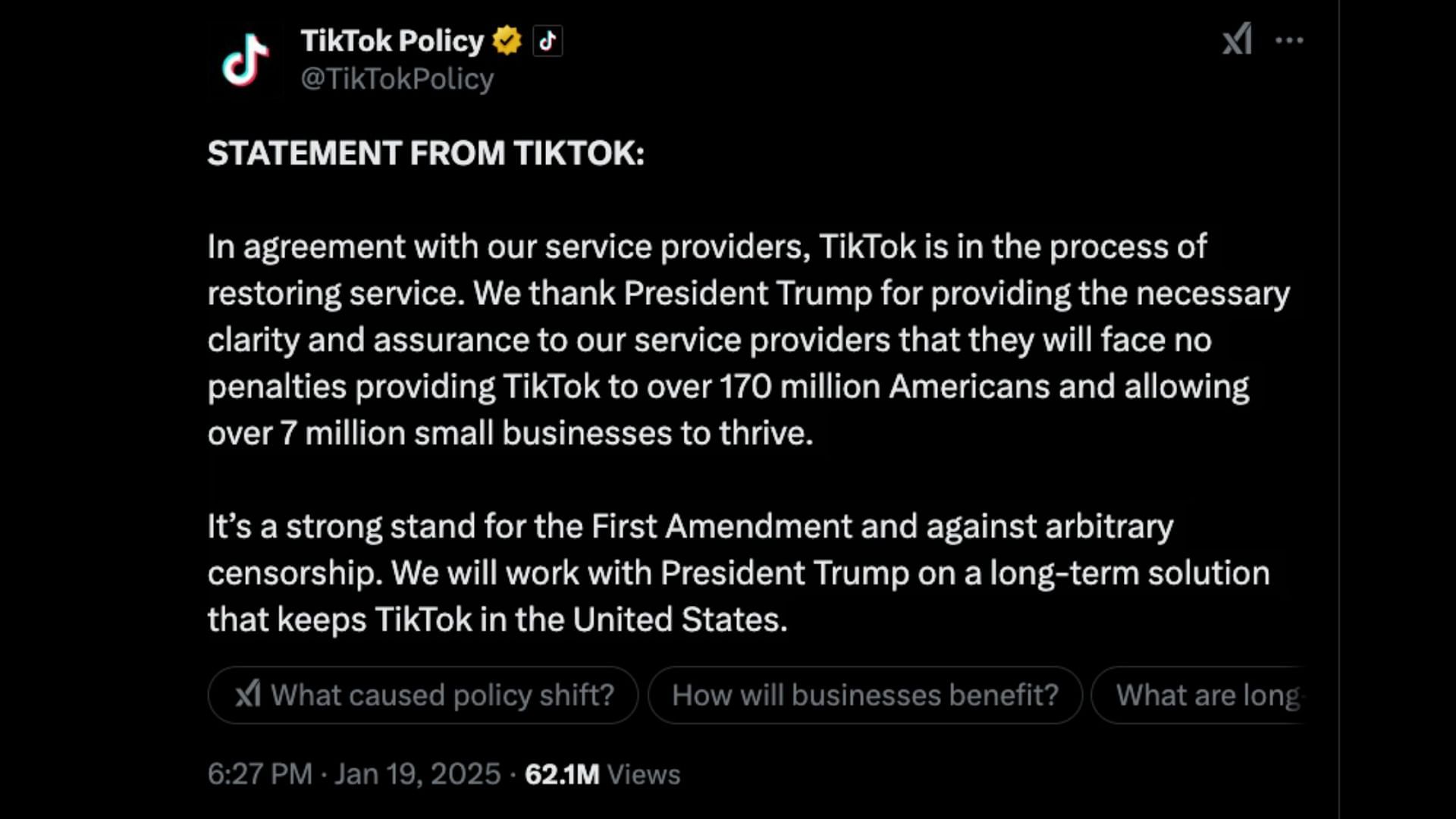Click the "restoring service" sentence in post

(336, 293)
